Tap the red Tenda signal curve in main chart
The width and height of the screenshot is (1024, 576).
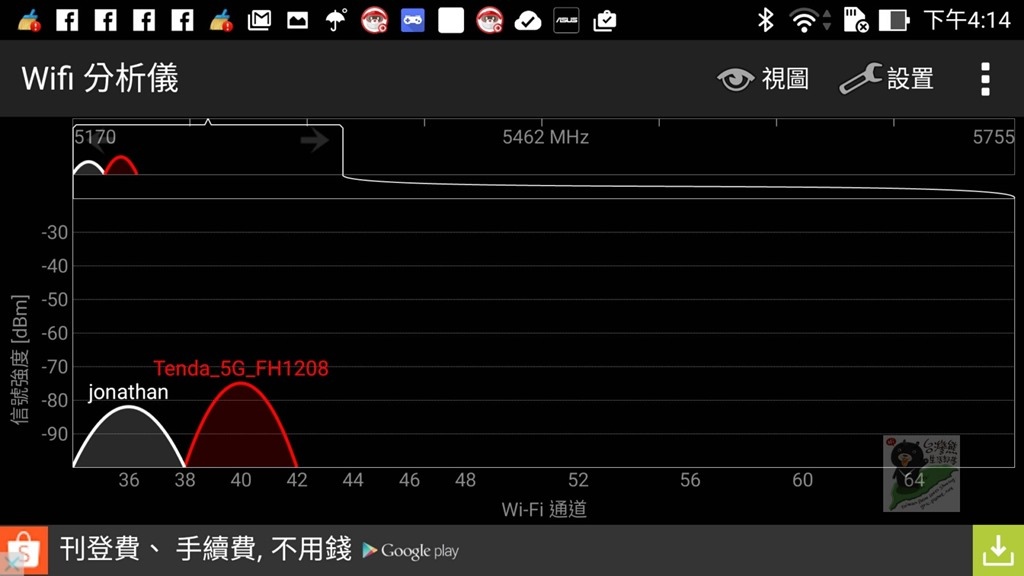[x=241, y=424]
